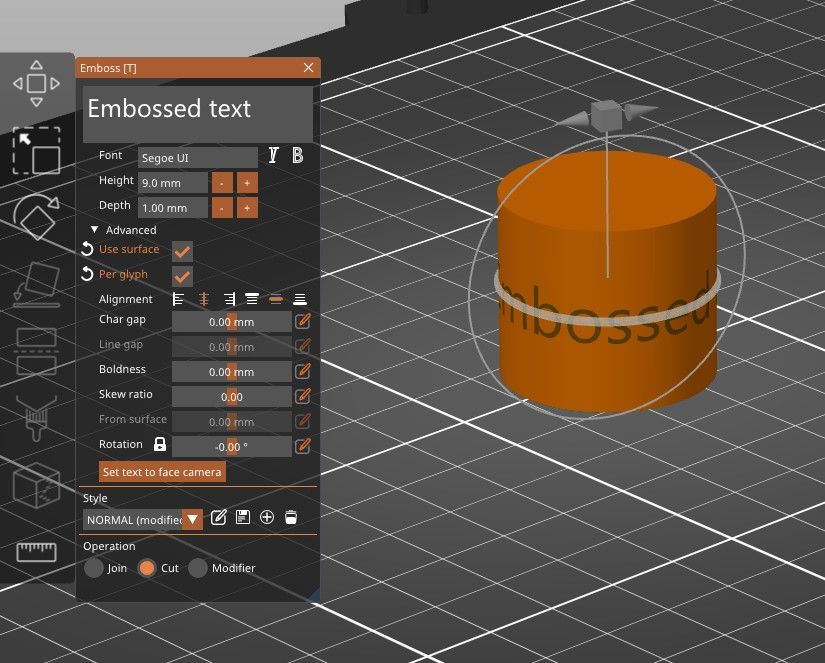The image size is (825, 663).
Task: Align text to horizontal center
Action: (204, 299)
